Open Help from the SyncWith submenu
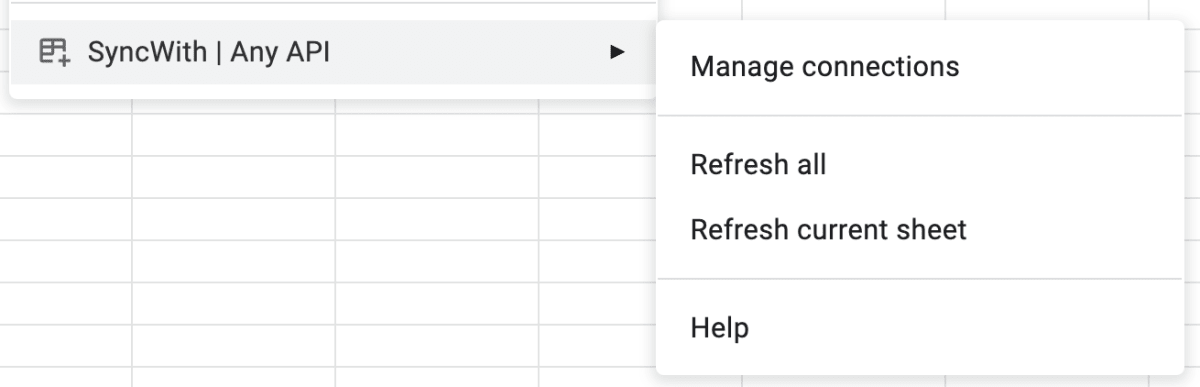 [719, 327]
